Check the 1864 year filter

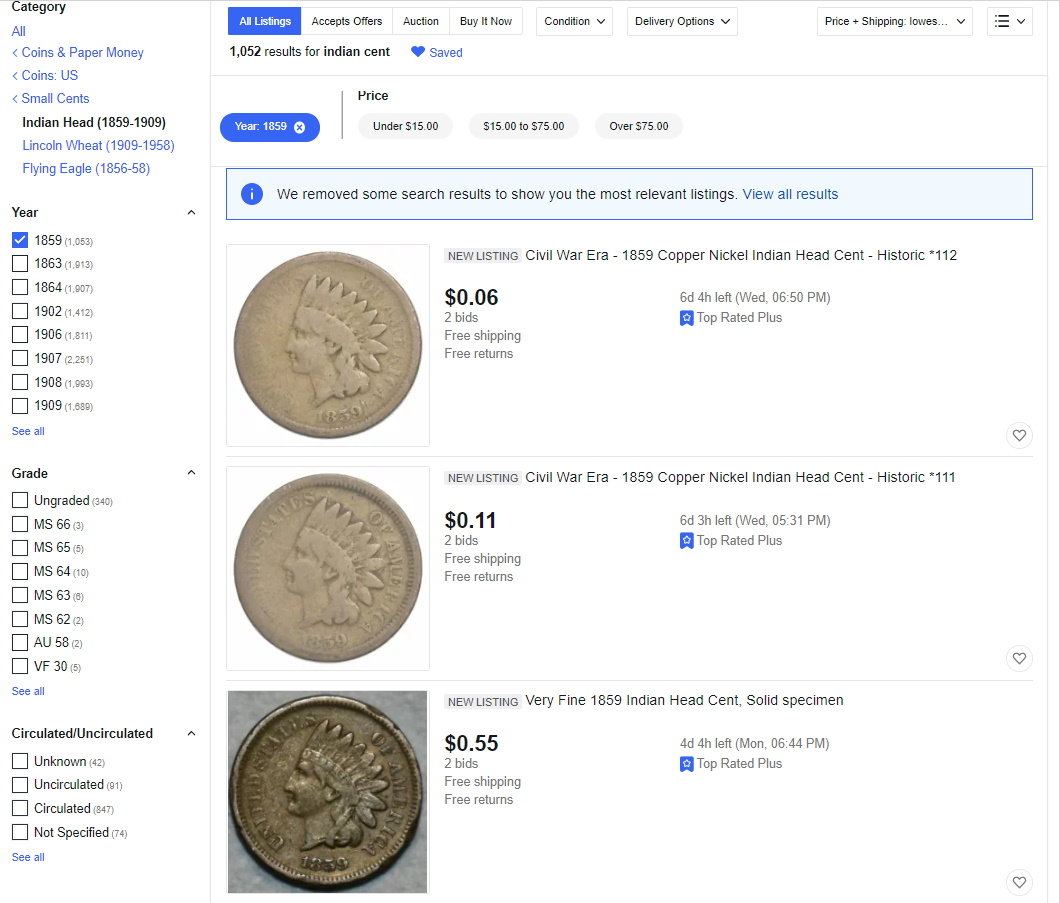tap(20, 287)
